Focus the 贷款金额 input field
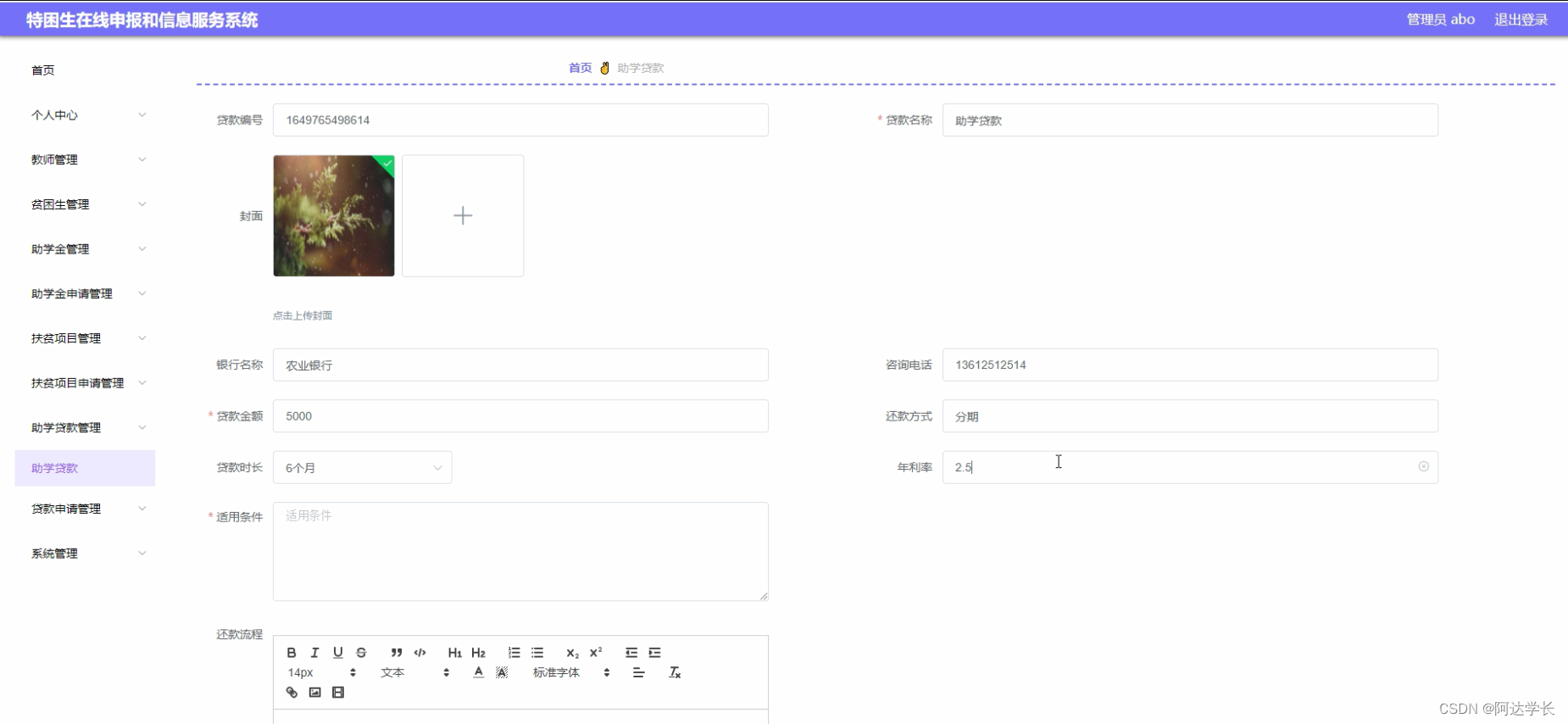The width and height of the screenshot is (1568, 724). pos(520,415)
